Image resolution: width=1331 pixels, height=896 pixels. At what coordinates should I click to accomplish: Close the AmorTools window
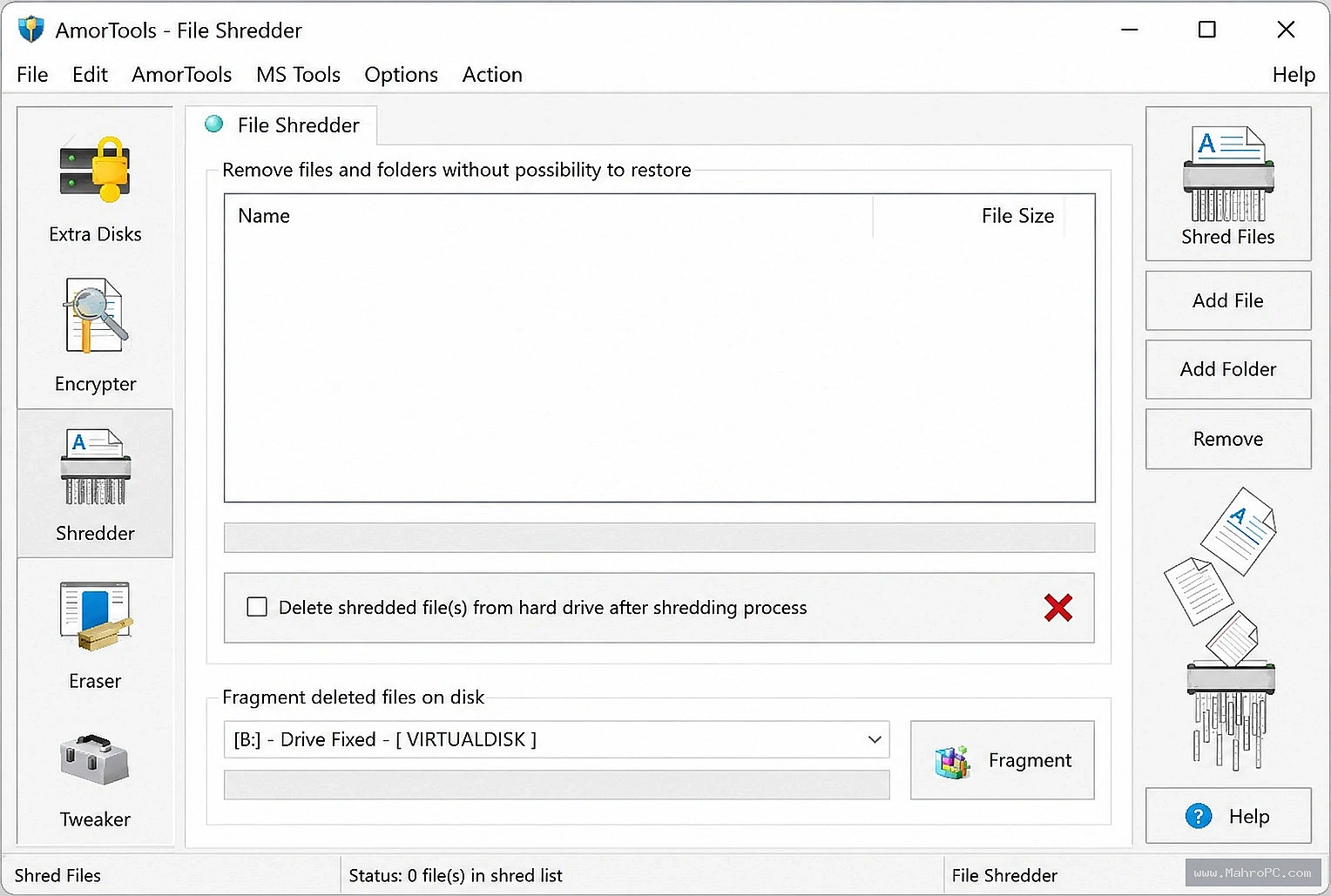(1286, 30)
